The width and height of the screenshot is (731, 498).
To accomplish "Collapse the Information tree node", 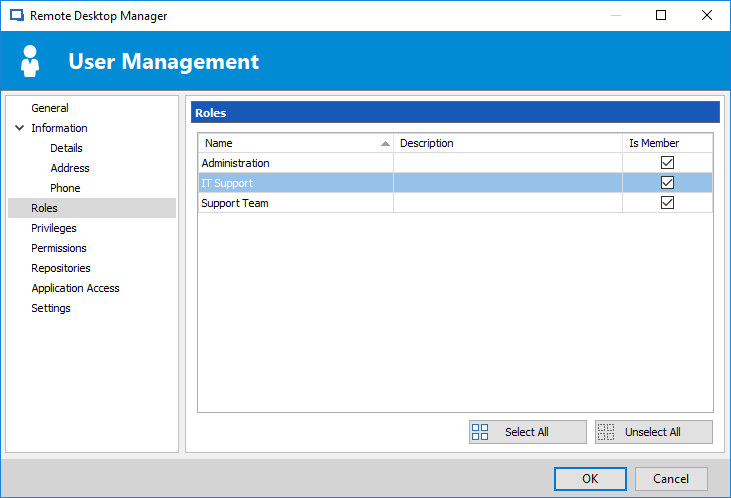I will 20,128.
